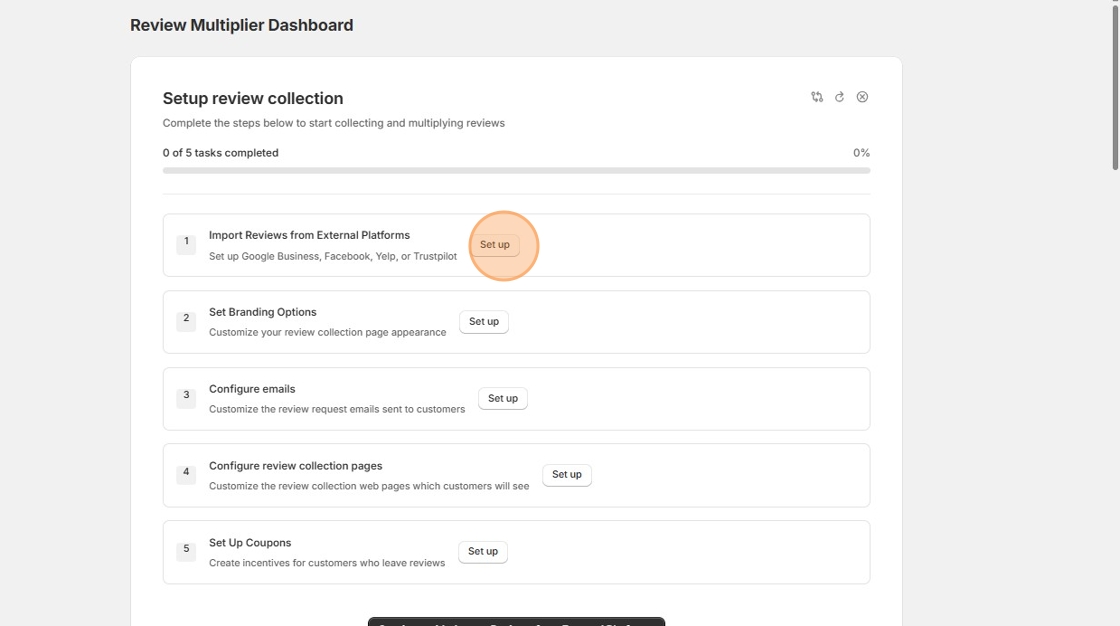Dismiss setup card with circled X icon
The width and height of the screenshot is (1120, 626).
(x=862, y=97)
